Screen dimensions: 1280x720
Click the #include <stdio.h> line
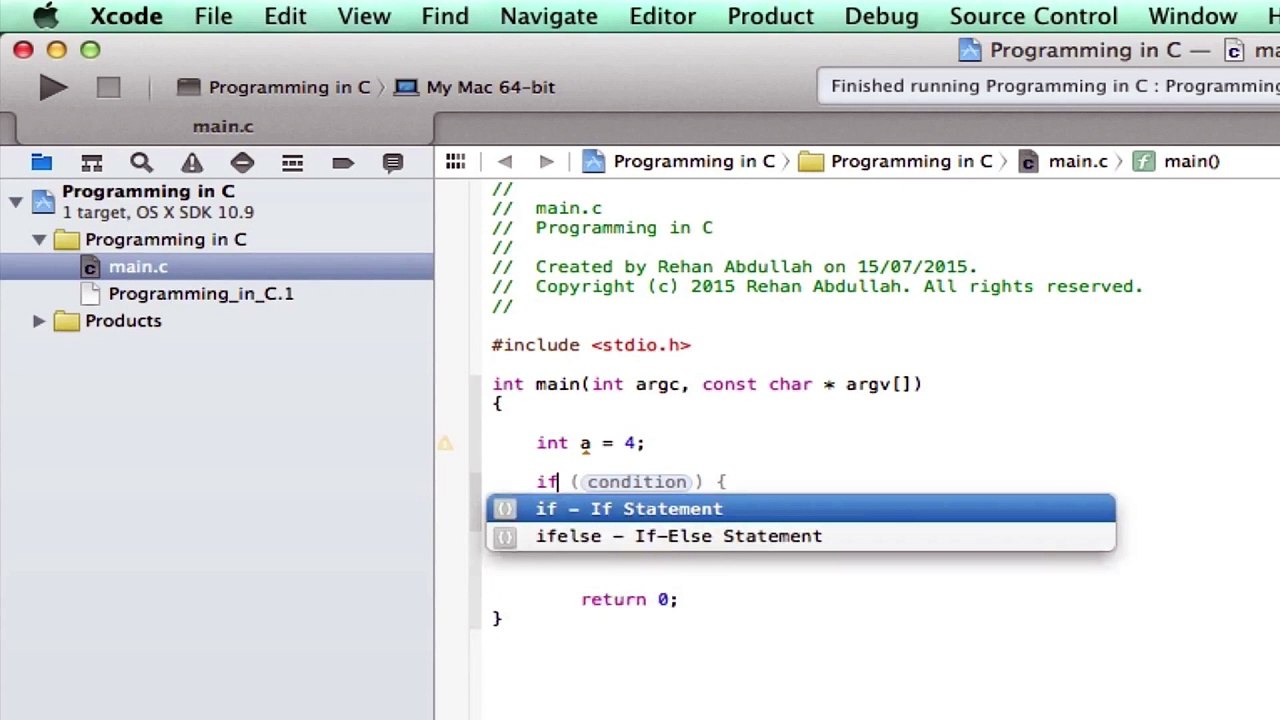591,345
